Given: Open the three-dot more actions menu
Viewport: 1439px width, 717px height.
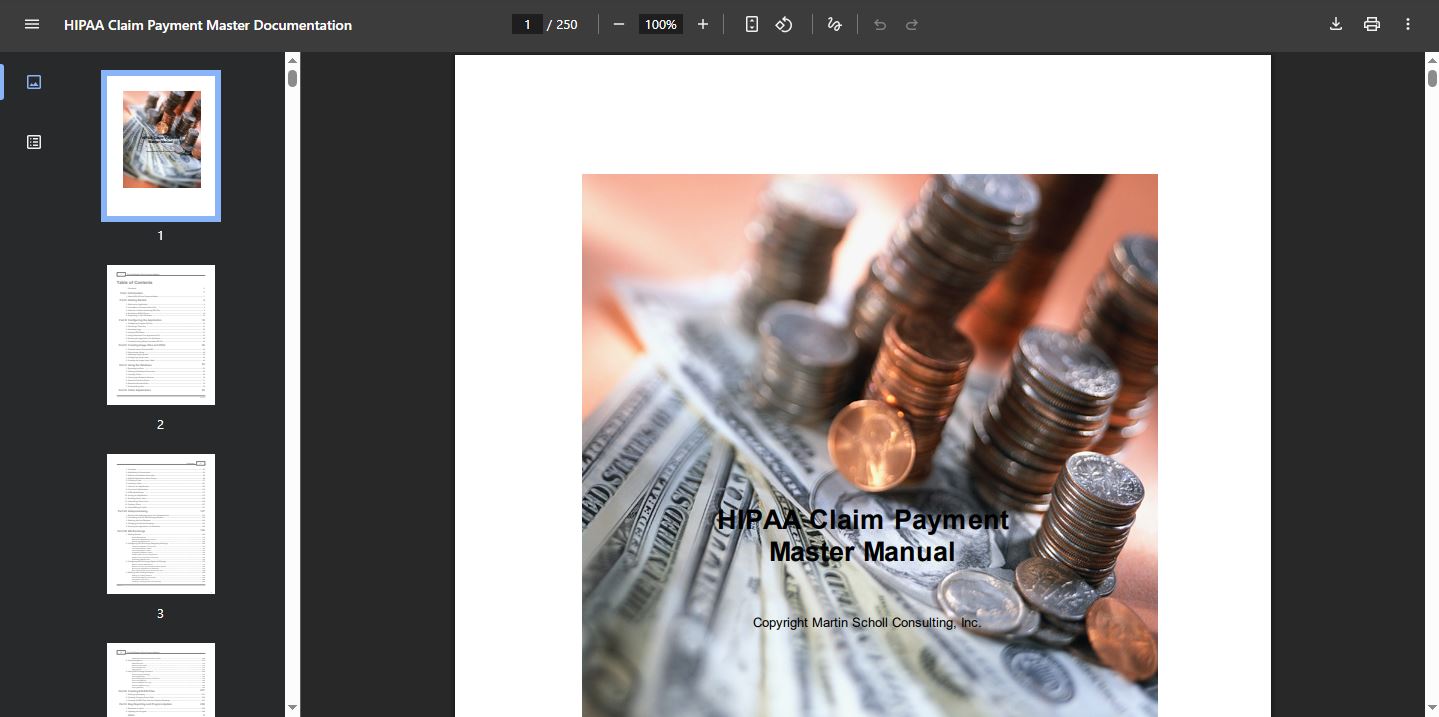Looking at the screenshot, I should click(x=1408, y=24).
